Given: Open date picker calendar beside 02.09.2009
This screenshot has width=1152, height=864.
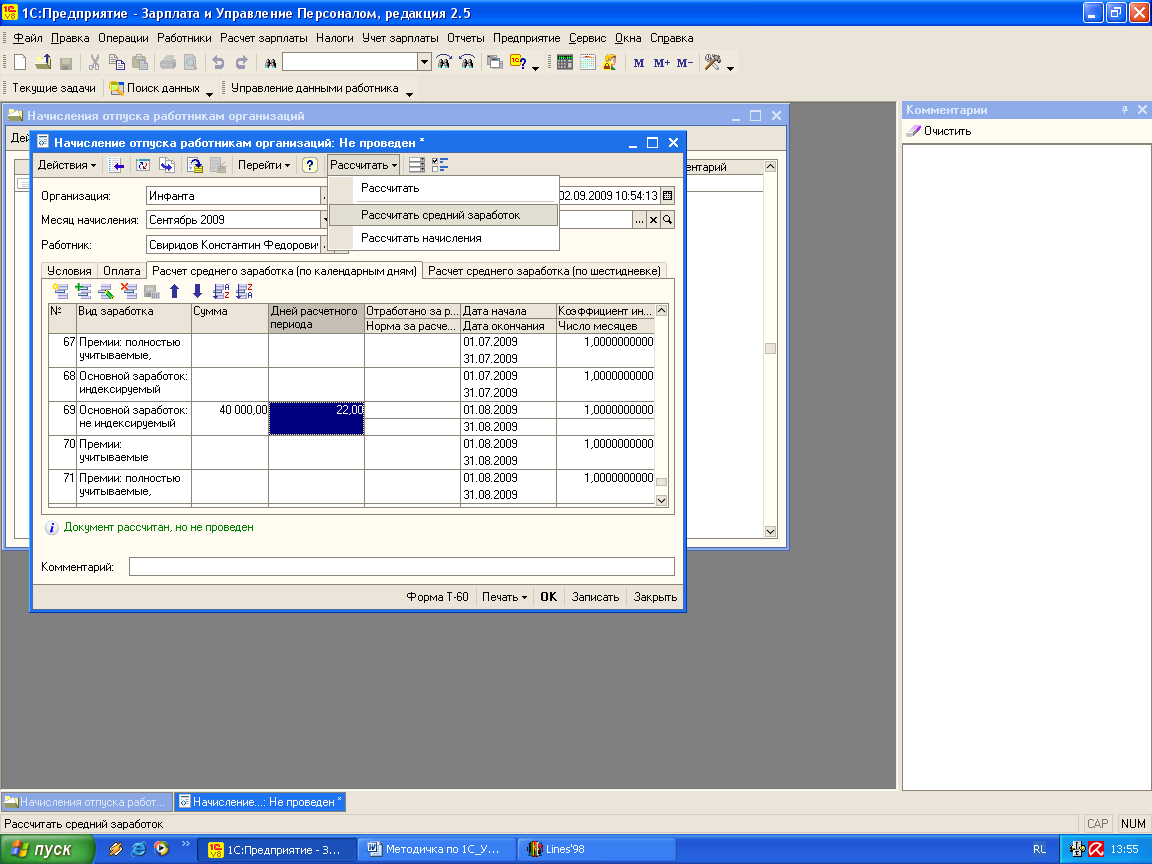Looking at the screenshot, I should pyautogui.click(x=667, y=195).
